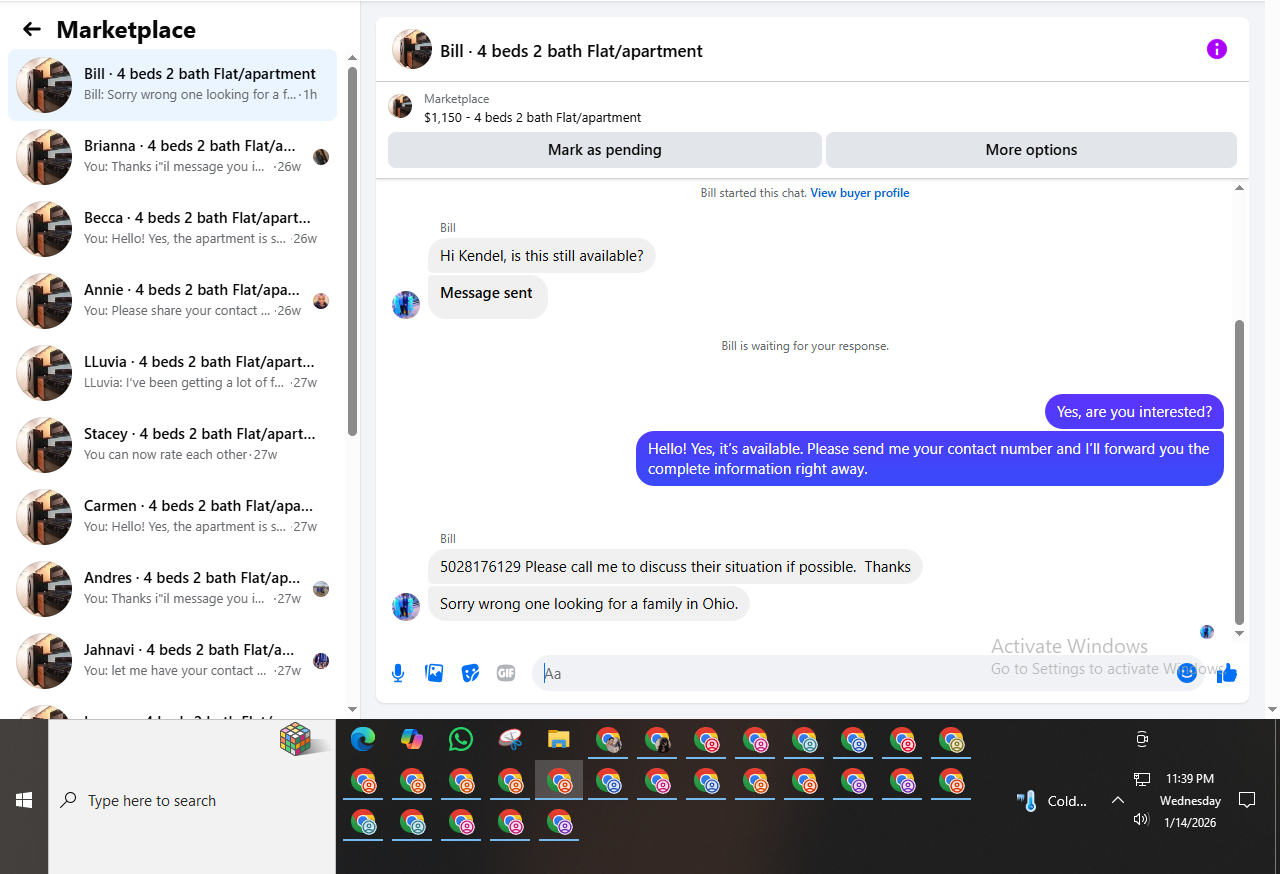Click the conversation list scrollbar thumb
1280x874 pixels.
click(352, 250)
